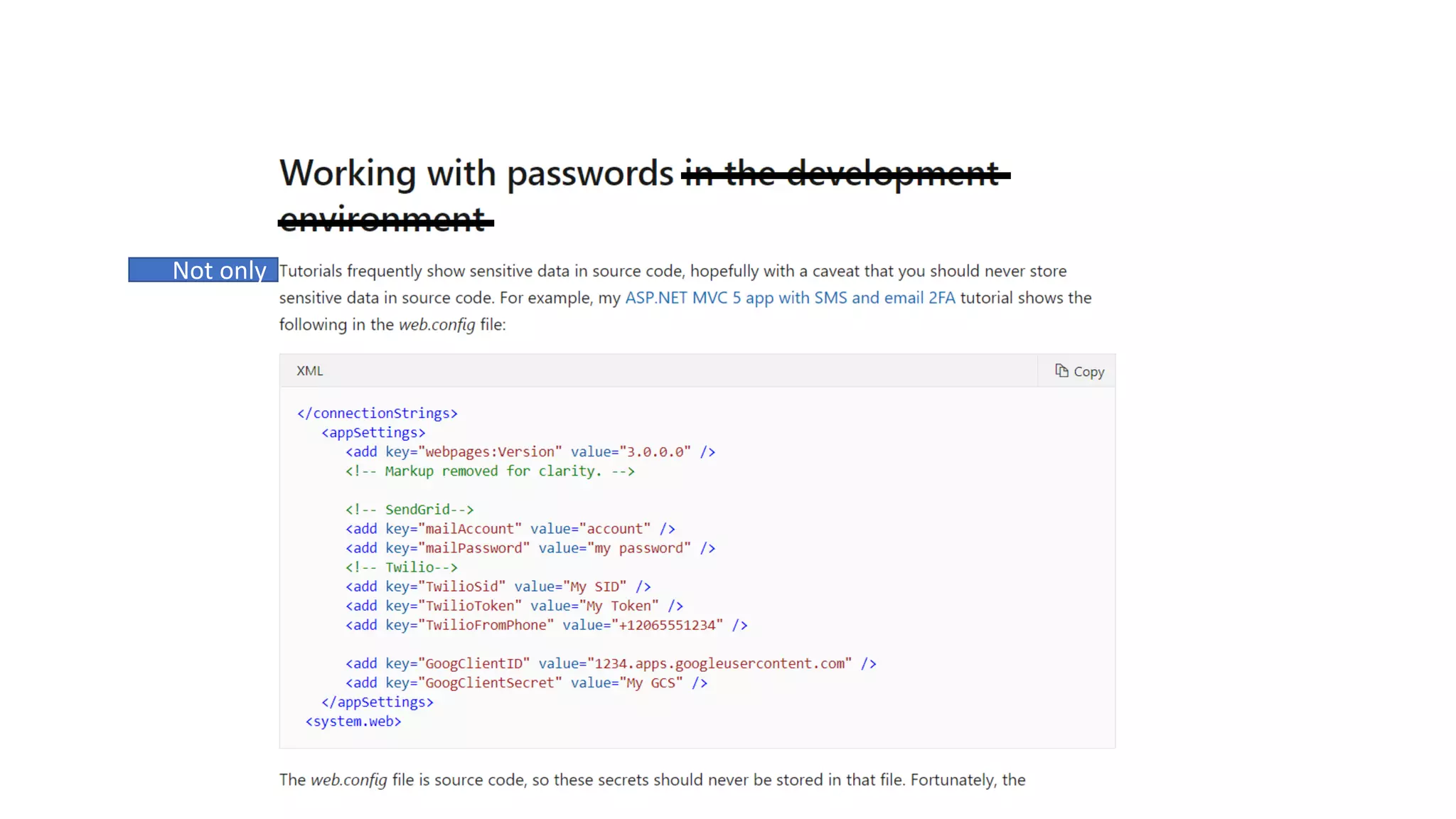
Task: Select the blue "Not only" box
Action: pos(203,270)
